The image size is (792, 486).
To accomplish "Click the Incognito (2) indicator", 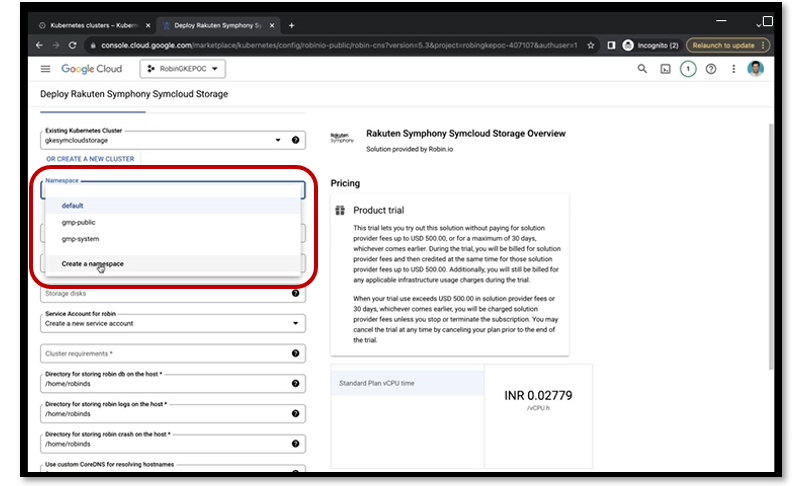I will [x=651, y=45].
